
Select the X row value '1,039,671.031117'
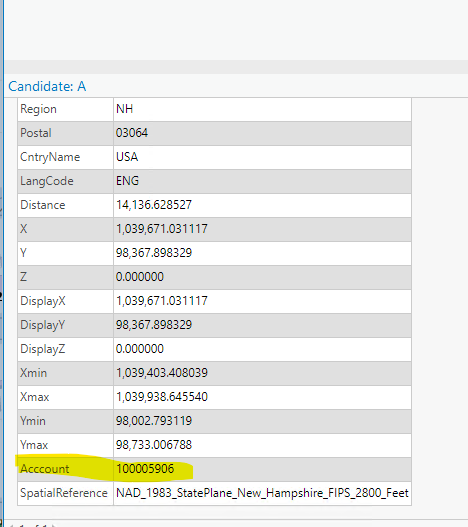162,229
